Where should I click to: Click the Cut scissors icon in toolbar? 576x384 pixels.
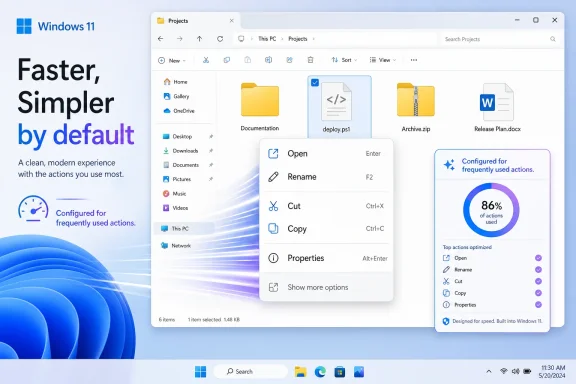(x=206, y=60)
